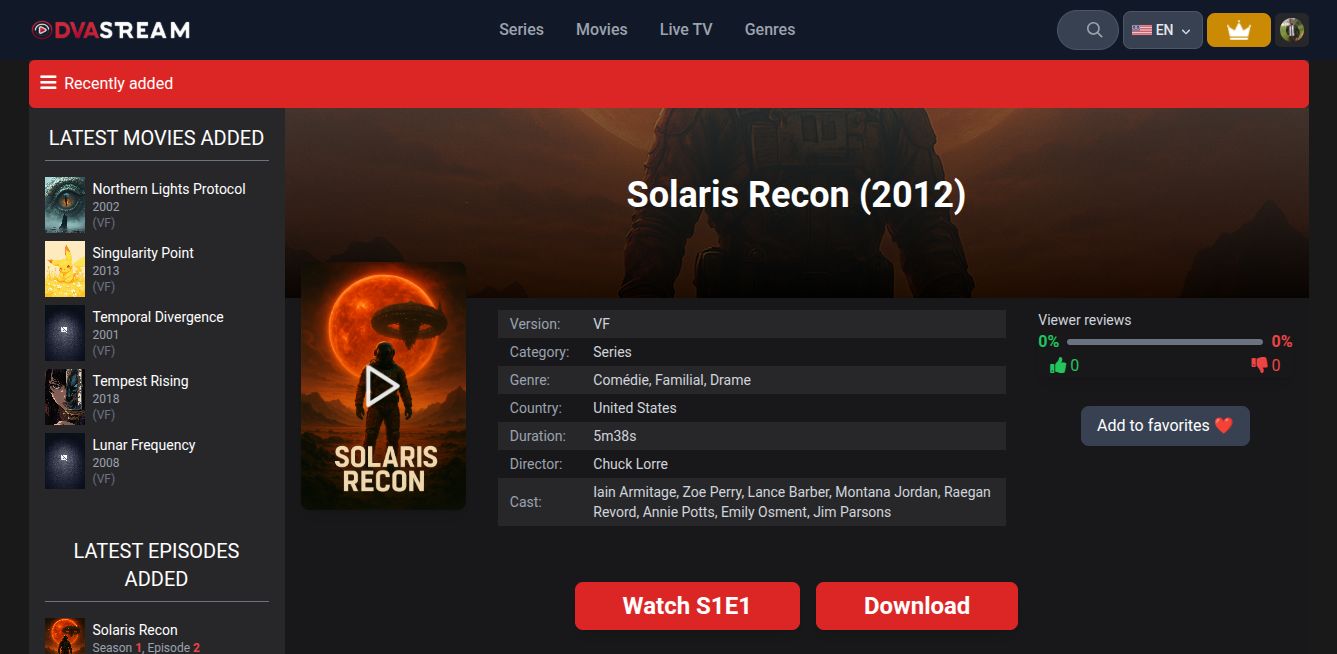Open Northern Lights Protocol thumbnail

[65, 205]
